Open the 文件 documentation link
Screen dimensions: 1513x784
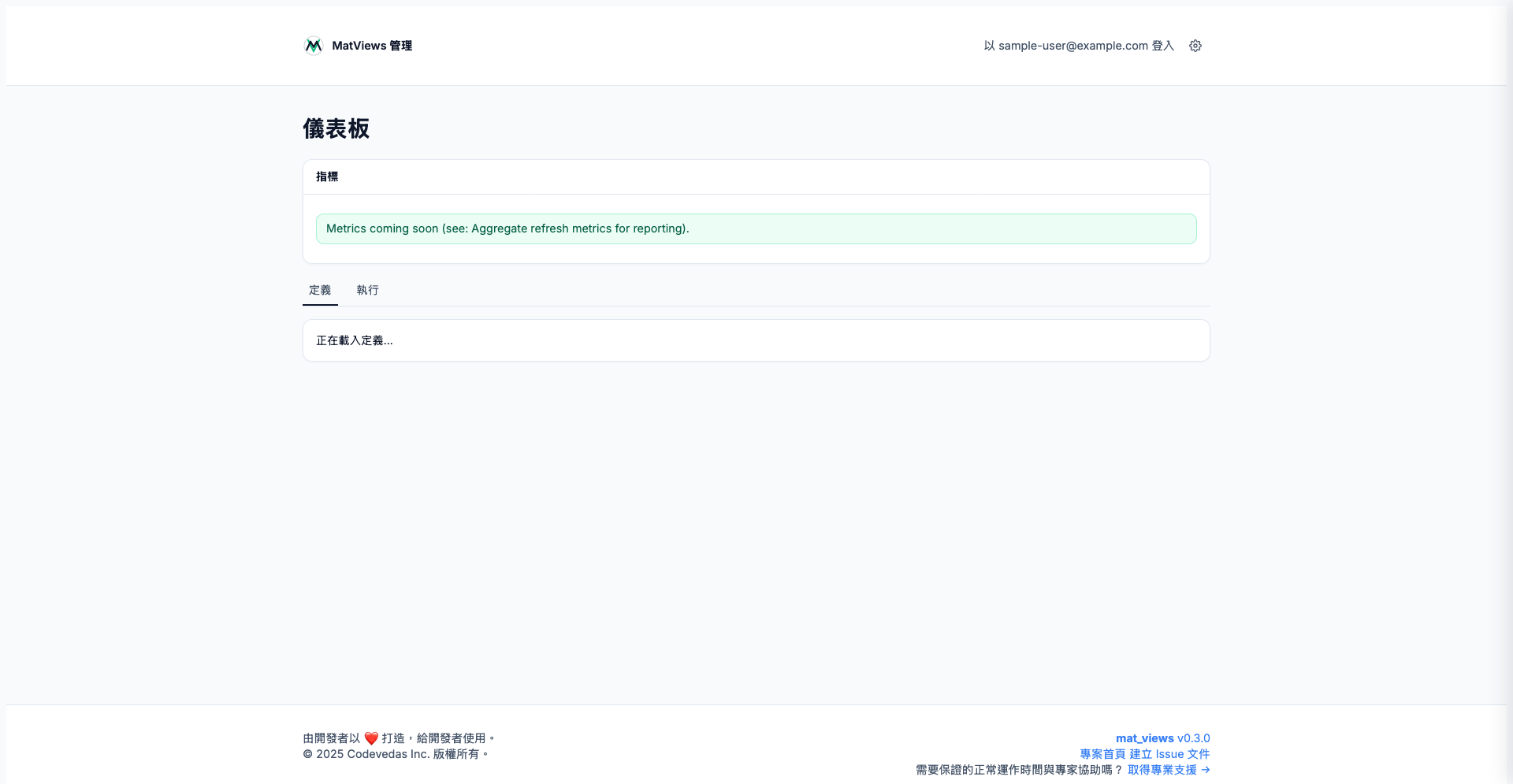1199,754
